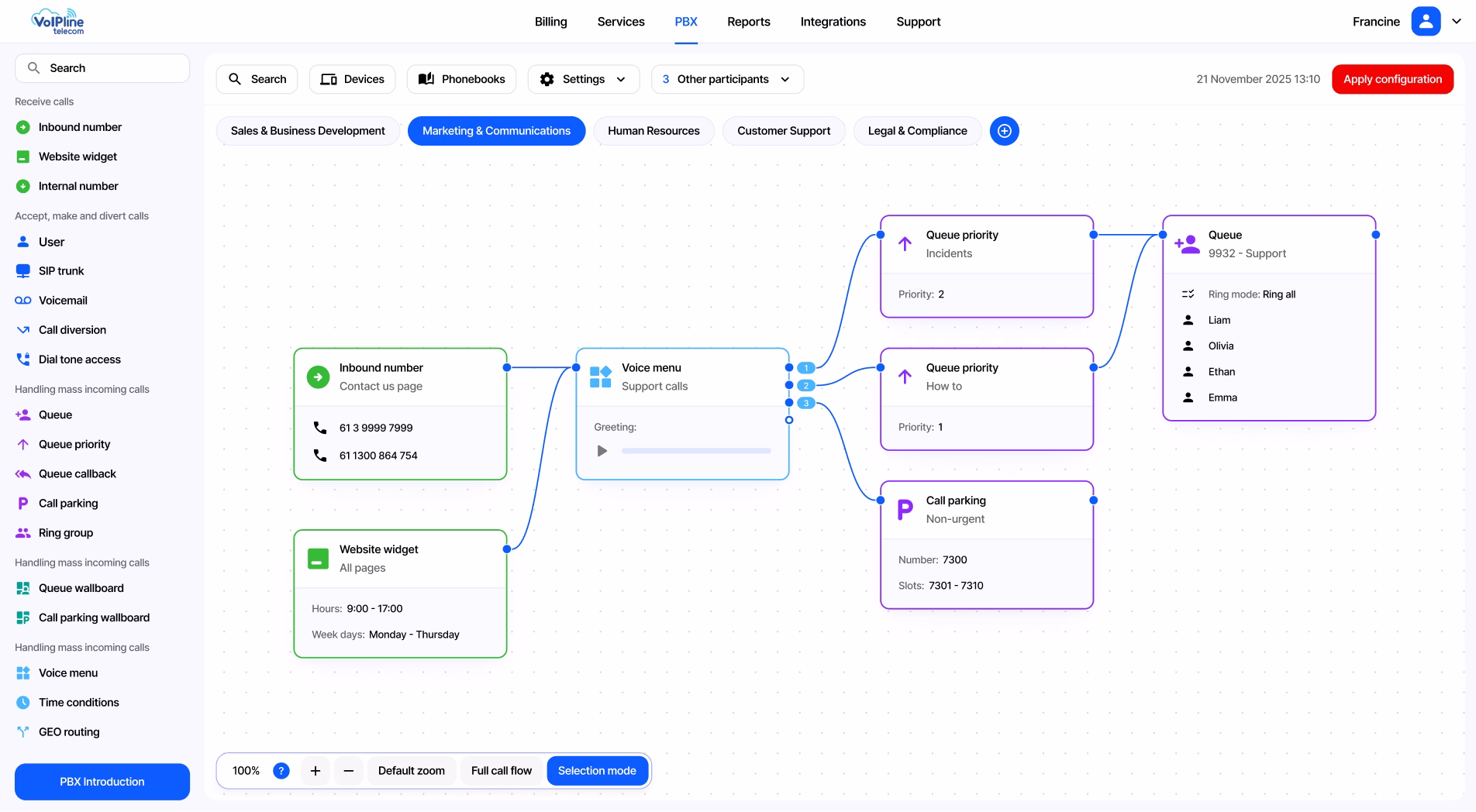This screenshot has height=812, width=1476.
Task: Click the Default zoom button
Action: [x=412, y=771]
